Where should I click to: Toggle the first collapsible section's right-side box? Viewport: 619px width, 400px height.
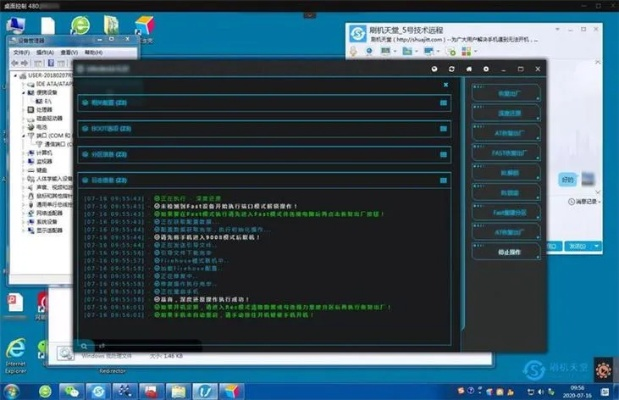tap(443, 101)
